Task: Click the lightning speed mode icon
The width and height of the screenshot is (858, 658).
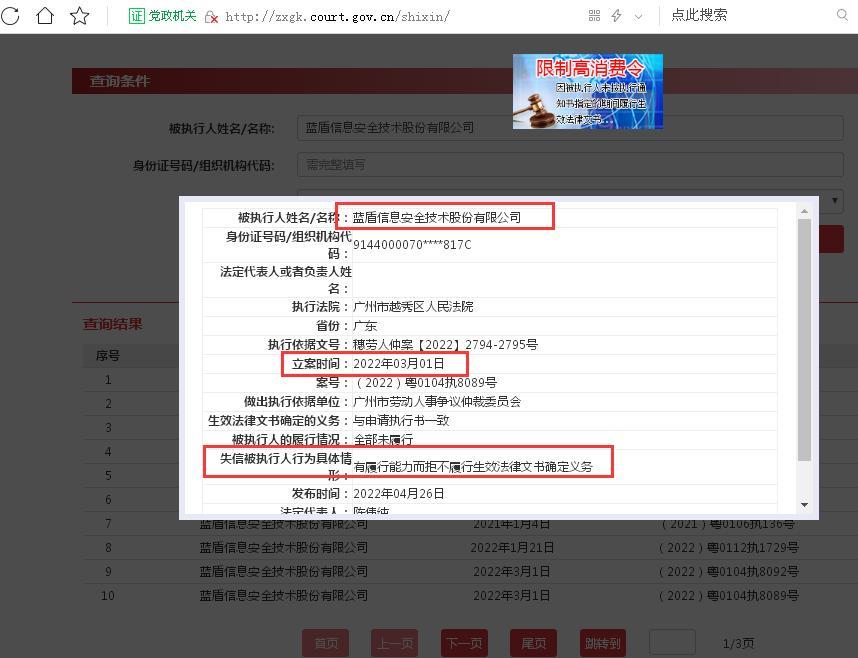Action: [x=617, y=16]
